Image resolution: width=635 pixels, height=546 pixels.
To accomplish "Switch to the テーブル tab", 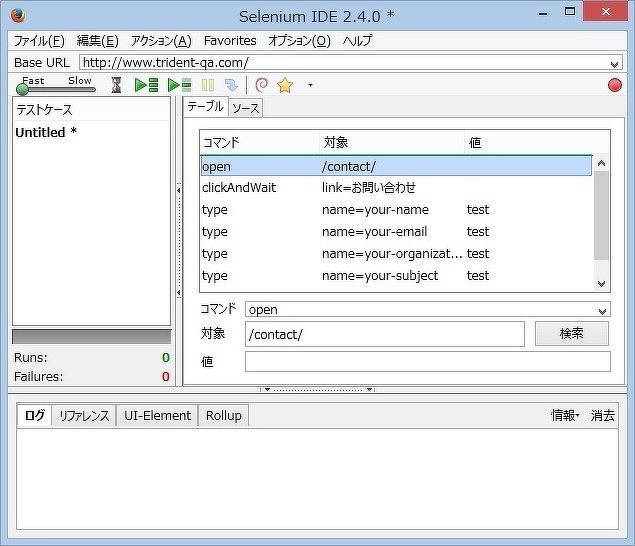I will 205,107.
